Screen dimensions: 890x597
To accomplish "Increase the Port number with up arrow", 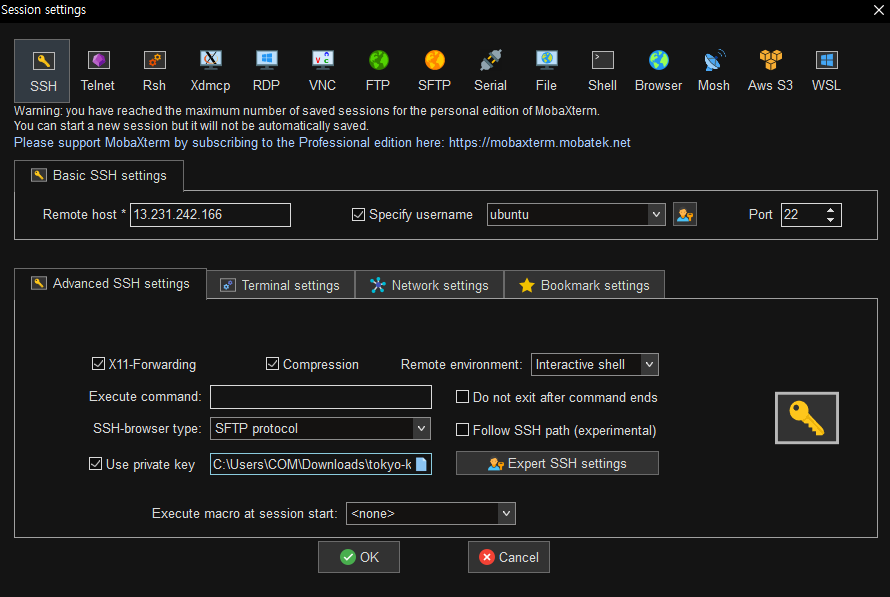I will (x=830, y=210).
